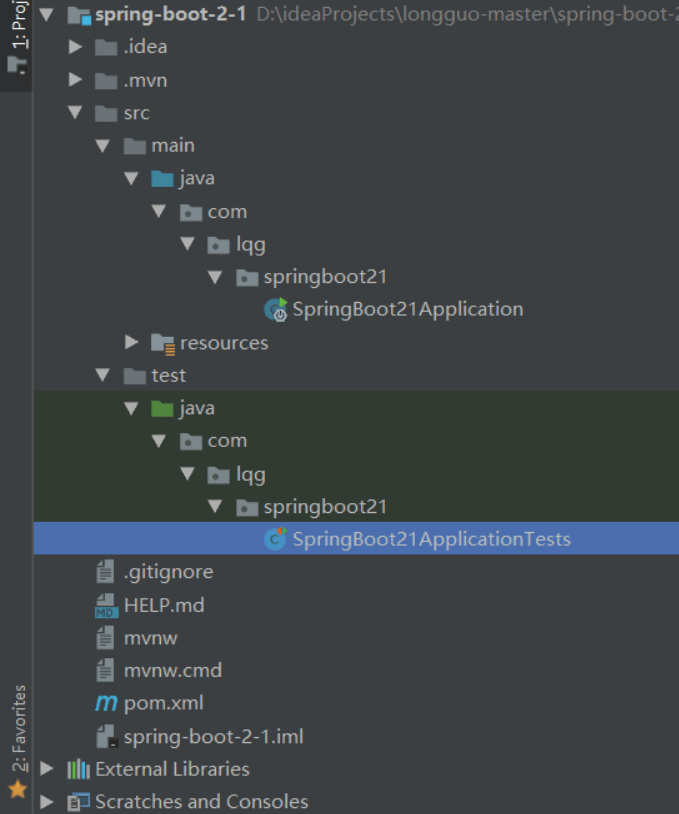Click the com package icon under test
Screen dimensions: 679x814
tap(191, 441)
